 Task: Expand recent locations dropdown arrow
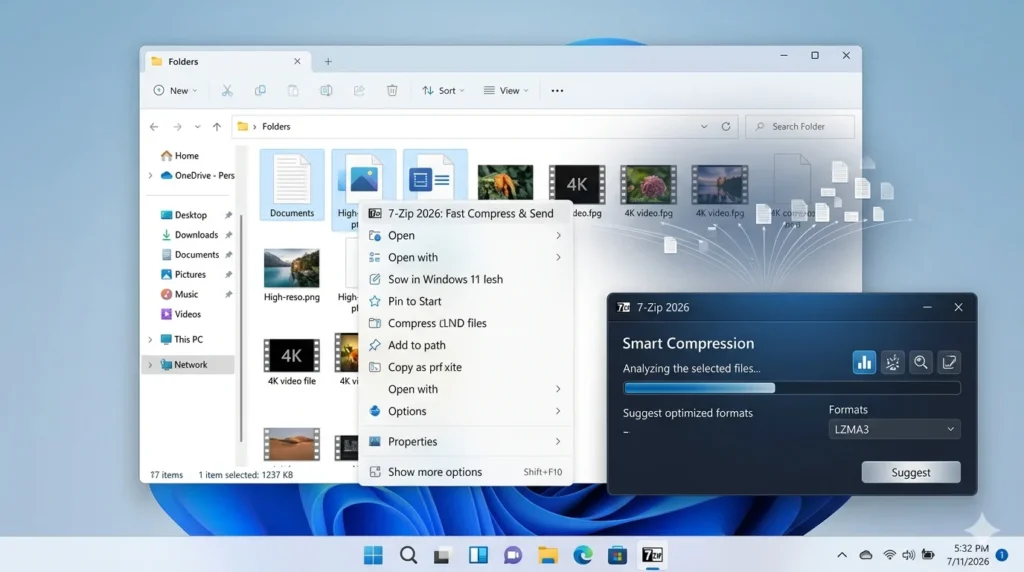(197, 127)
